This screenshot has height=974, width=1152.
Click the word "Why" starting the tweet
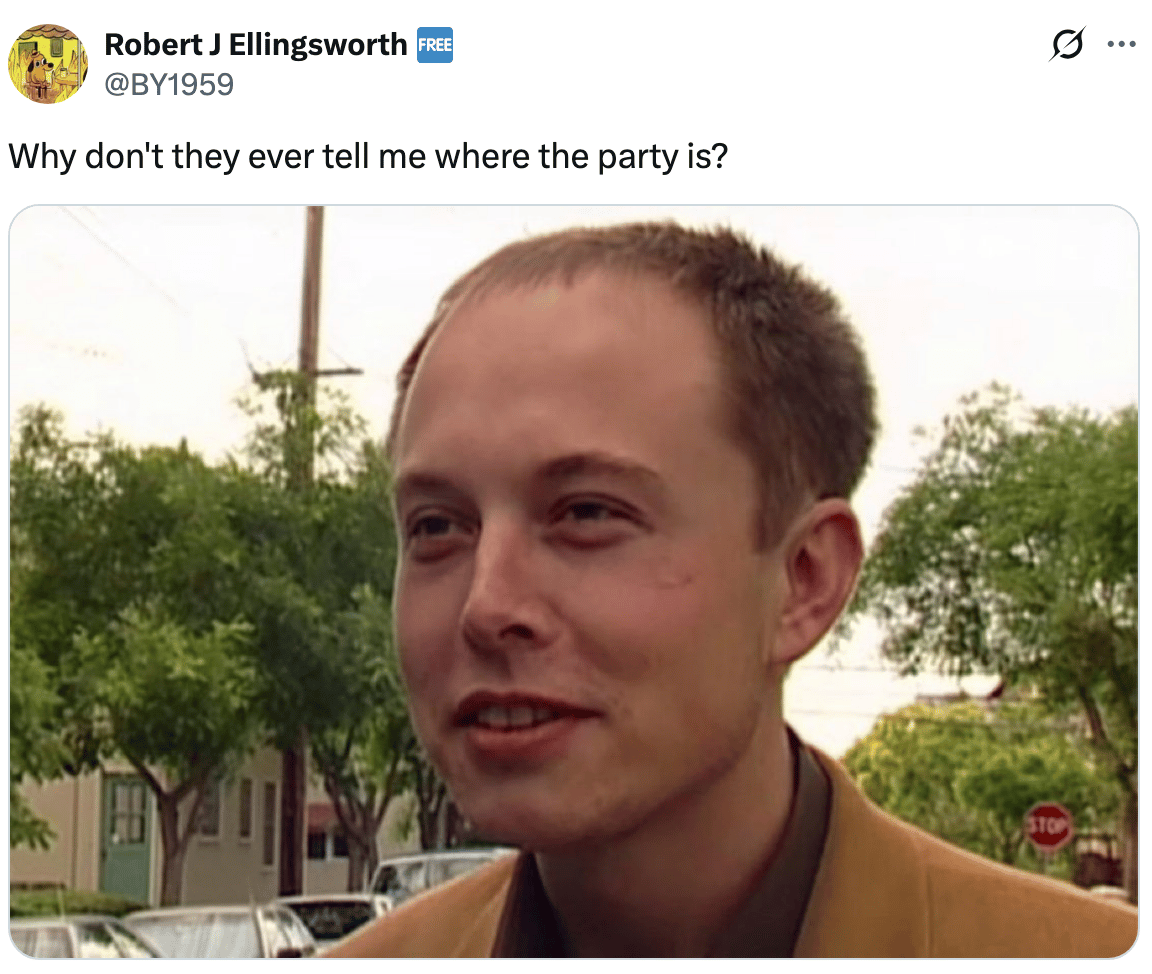pos(42,156)
